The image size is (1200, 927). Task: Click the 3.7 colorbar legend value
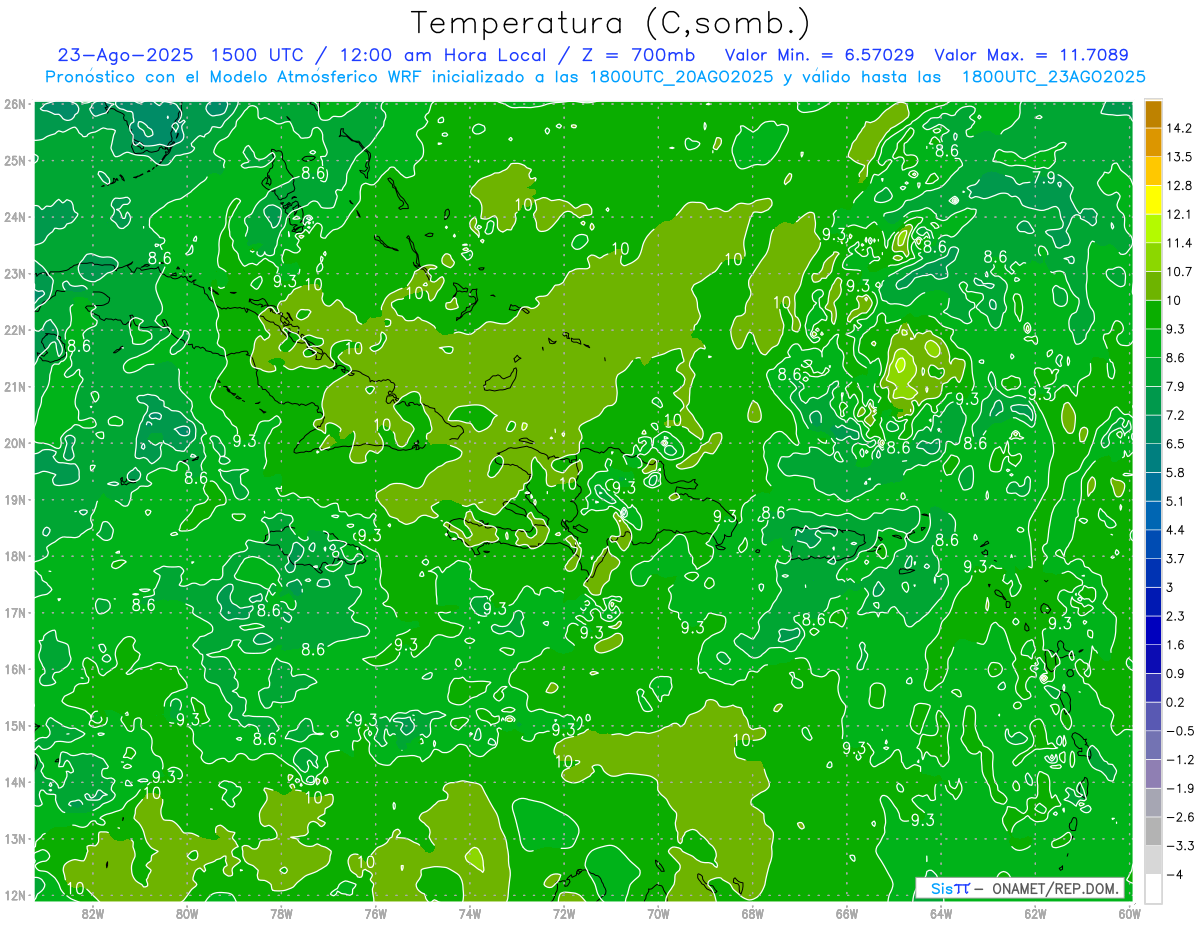pos(1177,558)
